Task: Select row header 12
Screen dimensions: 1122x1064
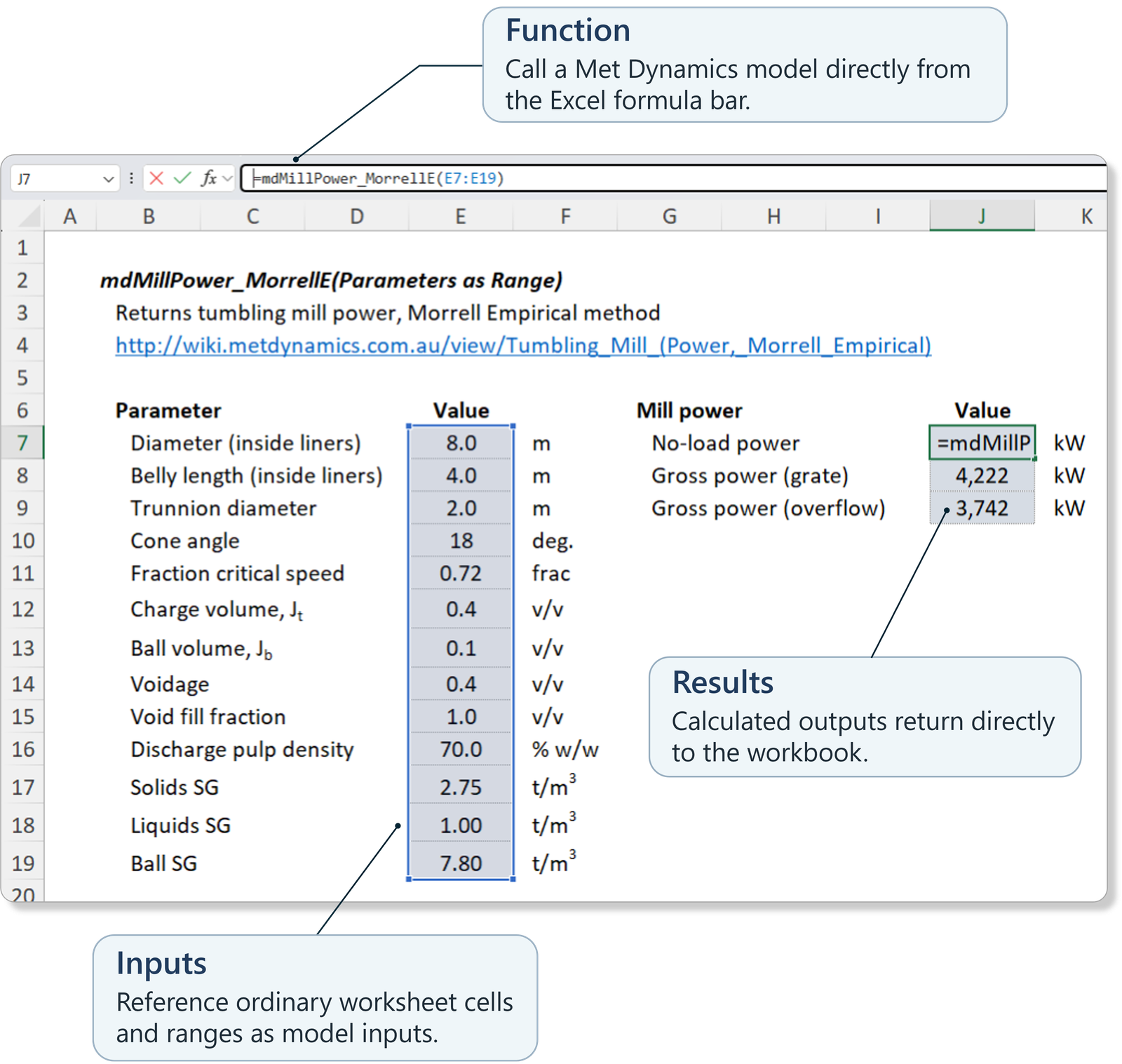Action: [x=22, y=609]
